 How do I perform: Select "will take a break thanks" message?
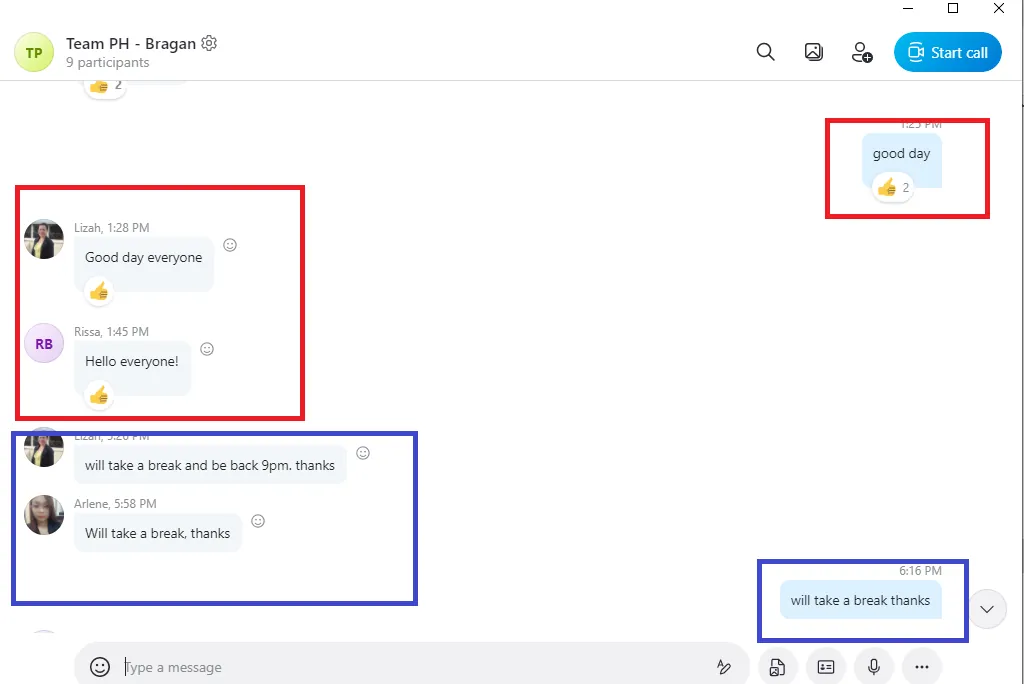pos(861,600)
